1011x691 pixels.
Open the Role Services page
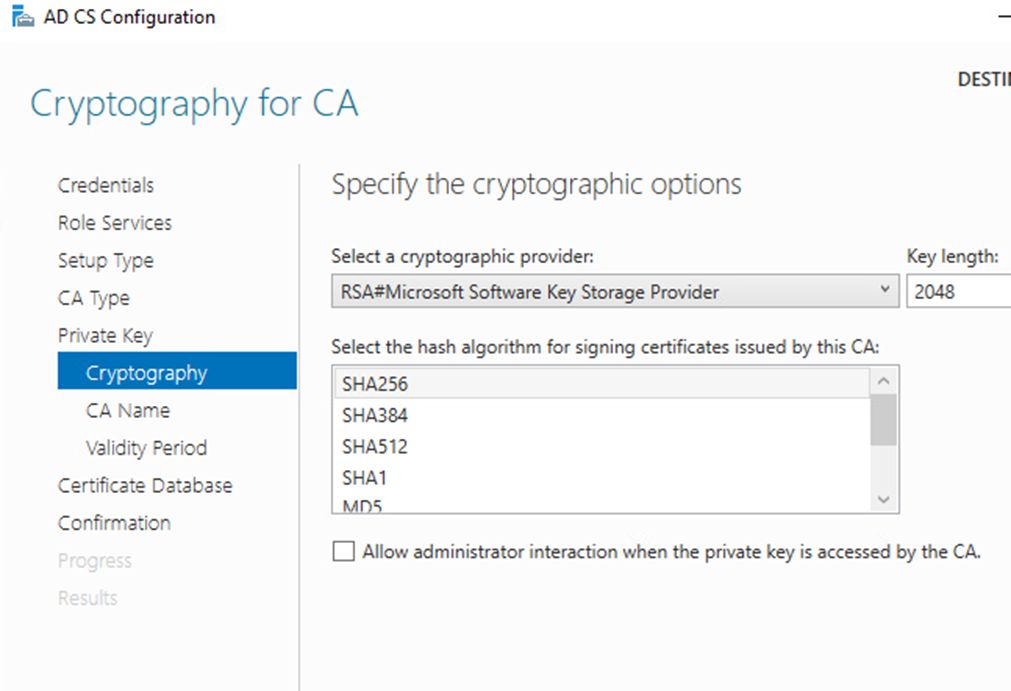pos(114,223)
